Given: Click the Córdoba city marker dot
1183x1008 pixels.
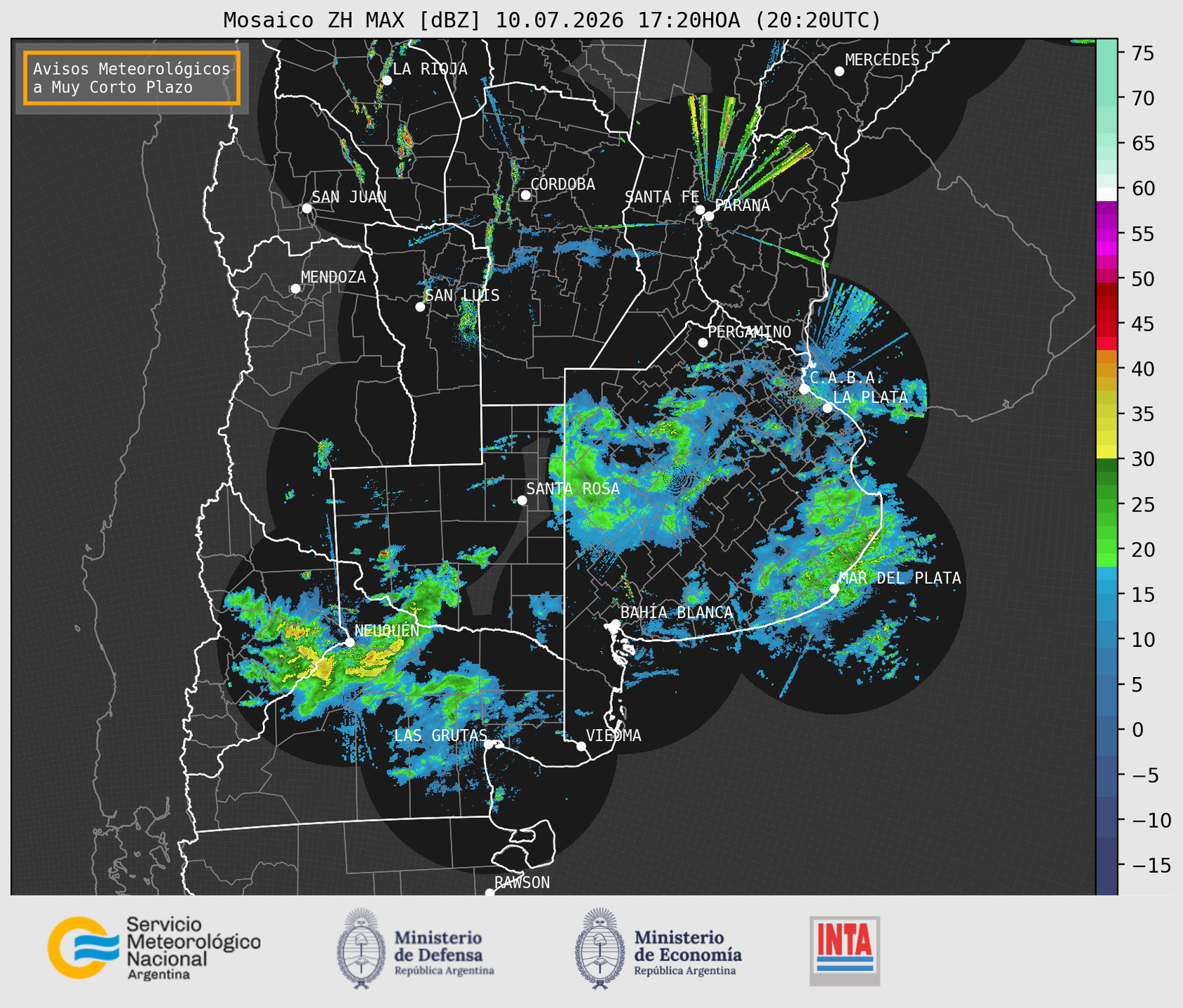Looking at the screenshot, I should coord(525,195).
